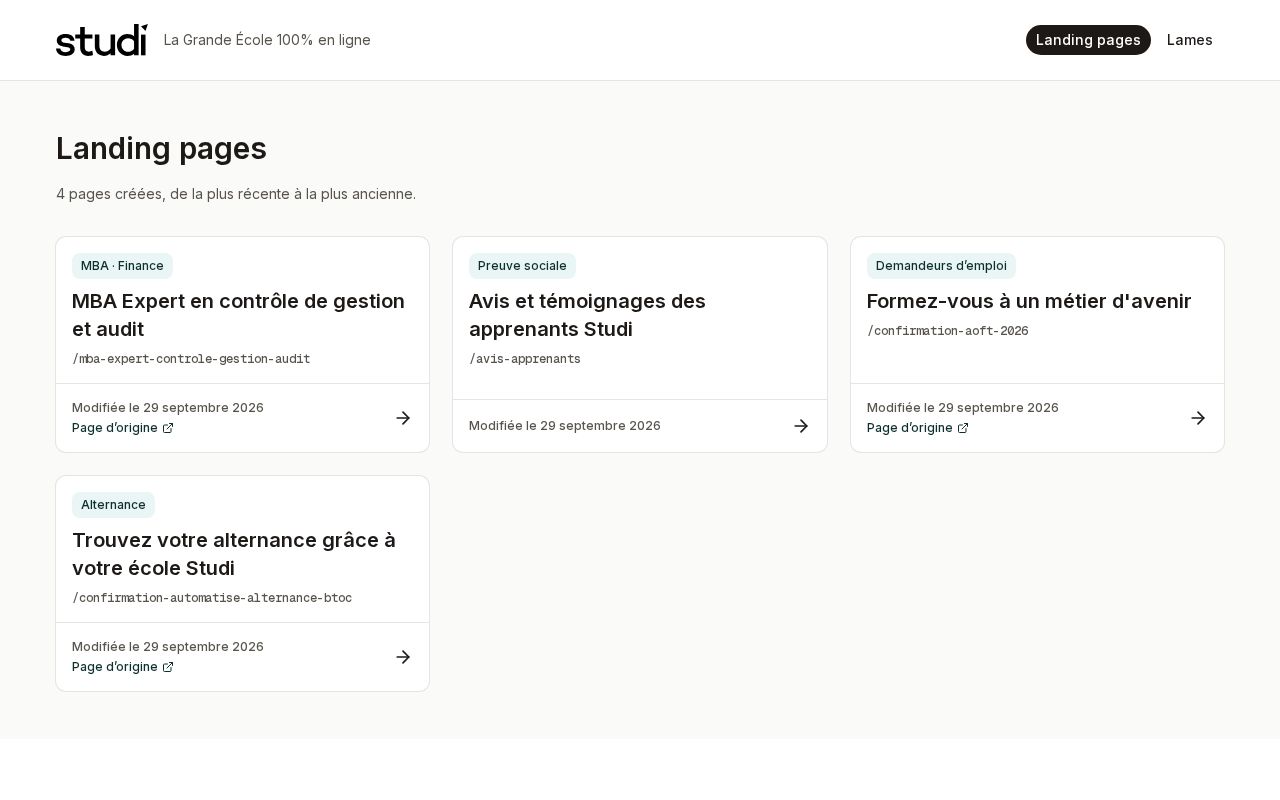Open Avis et témoignages des apprenants Studi
This screenshot has height=800, width=1280.
[587, 315]
